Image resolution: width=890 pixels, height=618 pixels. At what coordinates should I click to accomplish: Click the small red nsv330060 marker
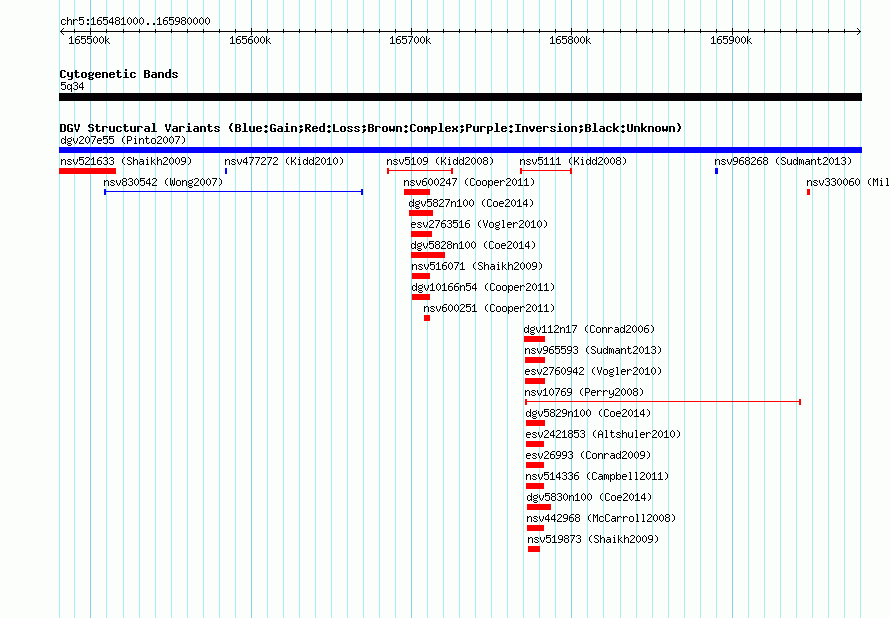[x=808, y=192]
